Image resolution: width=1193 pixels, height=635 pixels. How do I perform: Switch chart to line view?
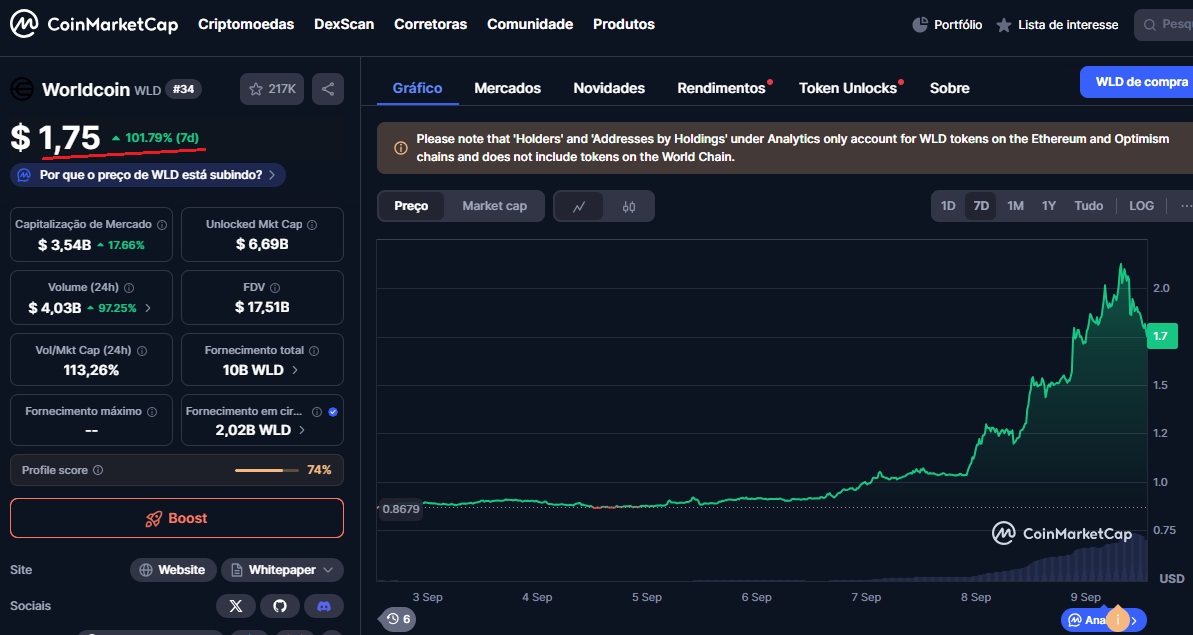coord(579,206)
